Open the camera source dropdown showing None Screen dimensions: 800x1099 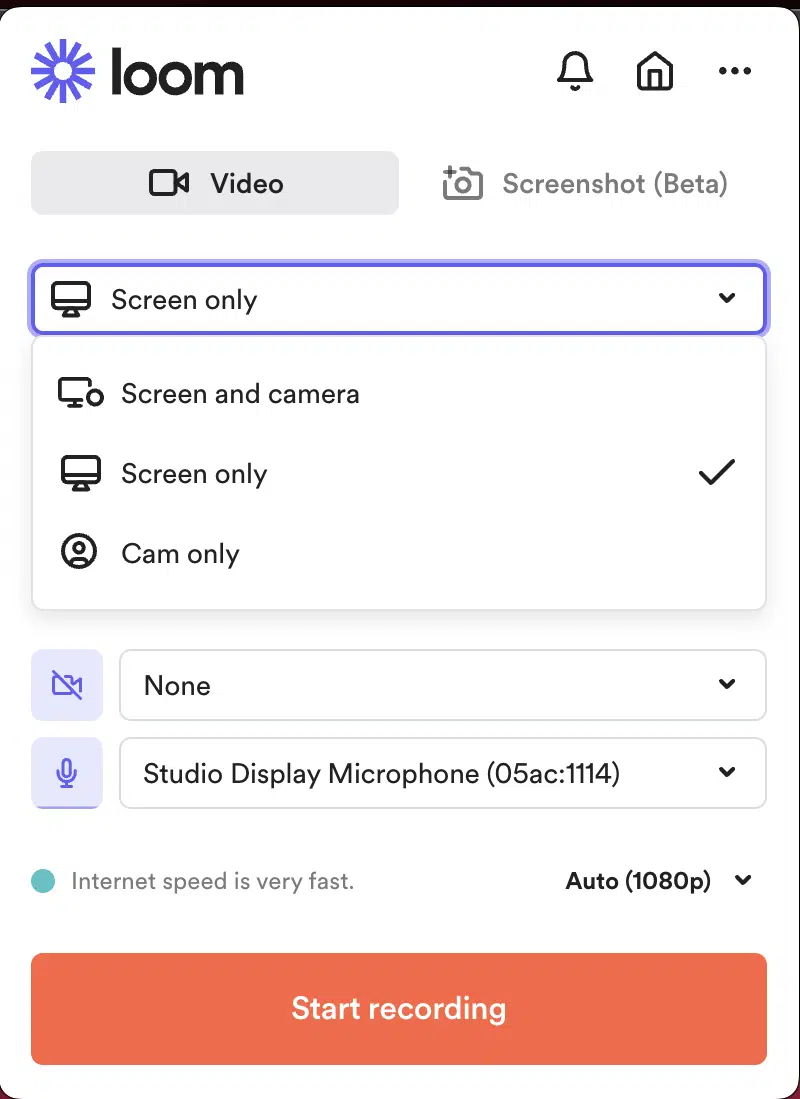[442, 685]
